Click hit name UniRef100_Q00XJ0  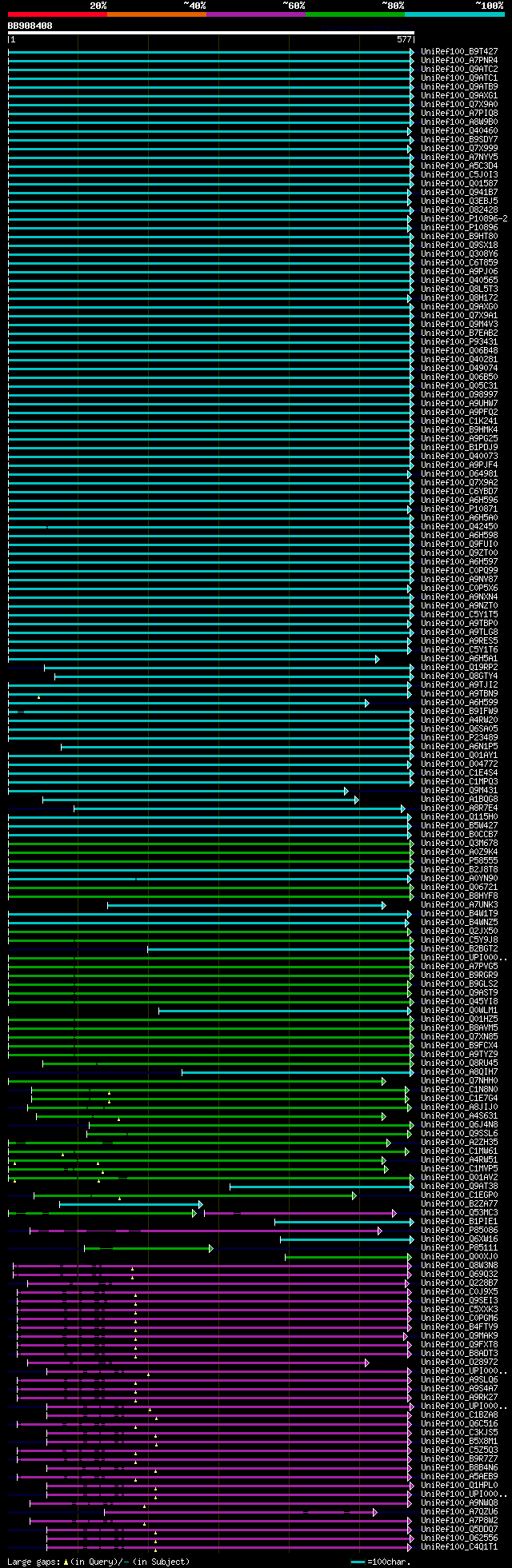point(459,1256)
